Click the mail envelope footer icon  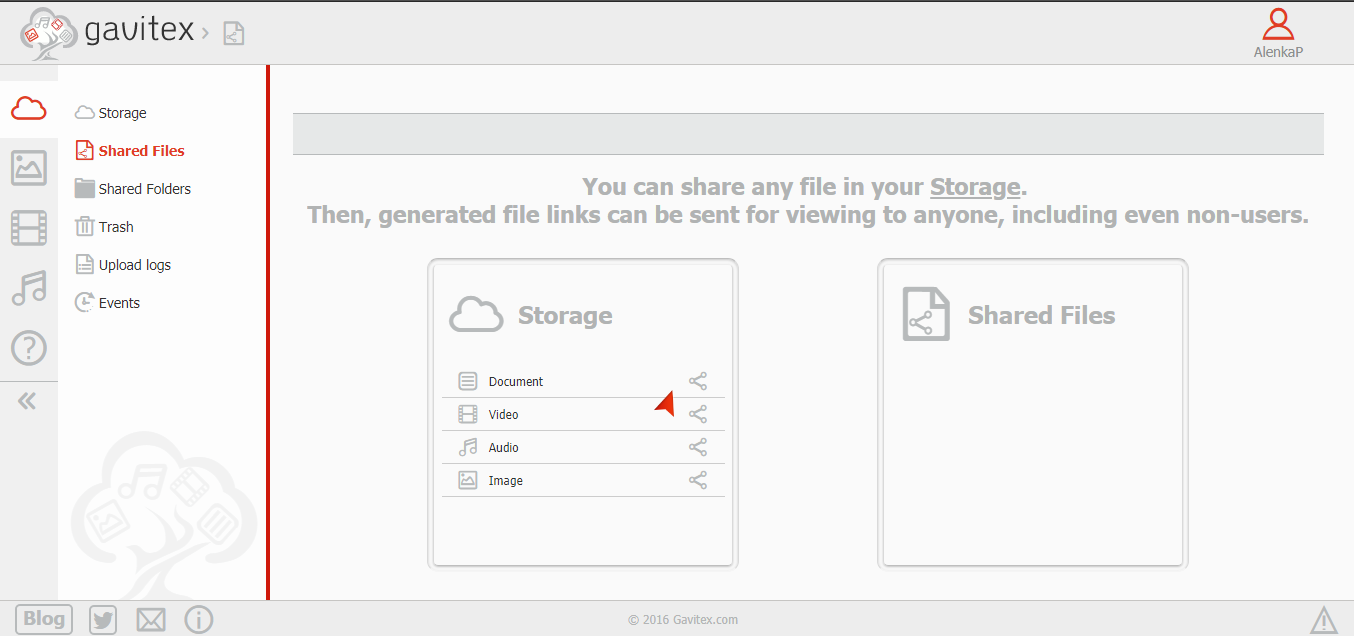(x=151, y=620)
